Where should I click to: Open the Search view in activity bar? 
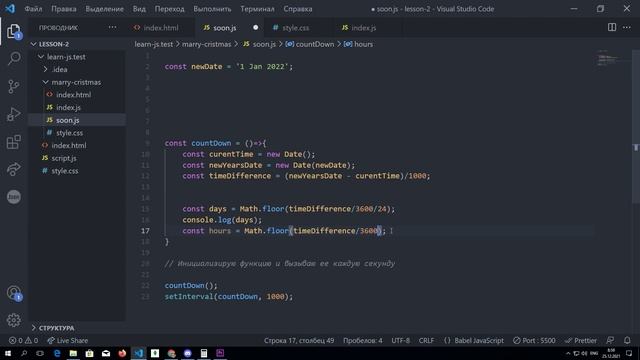coord(13,58)
